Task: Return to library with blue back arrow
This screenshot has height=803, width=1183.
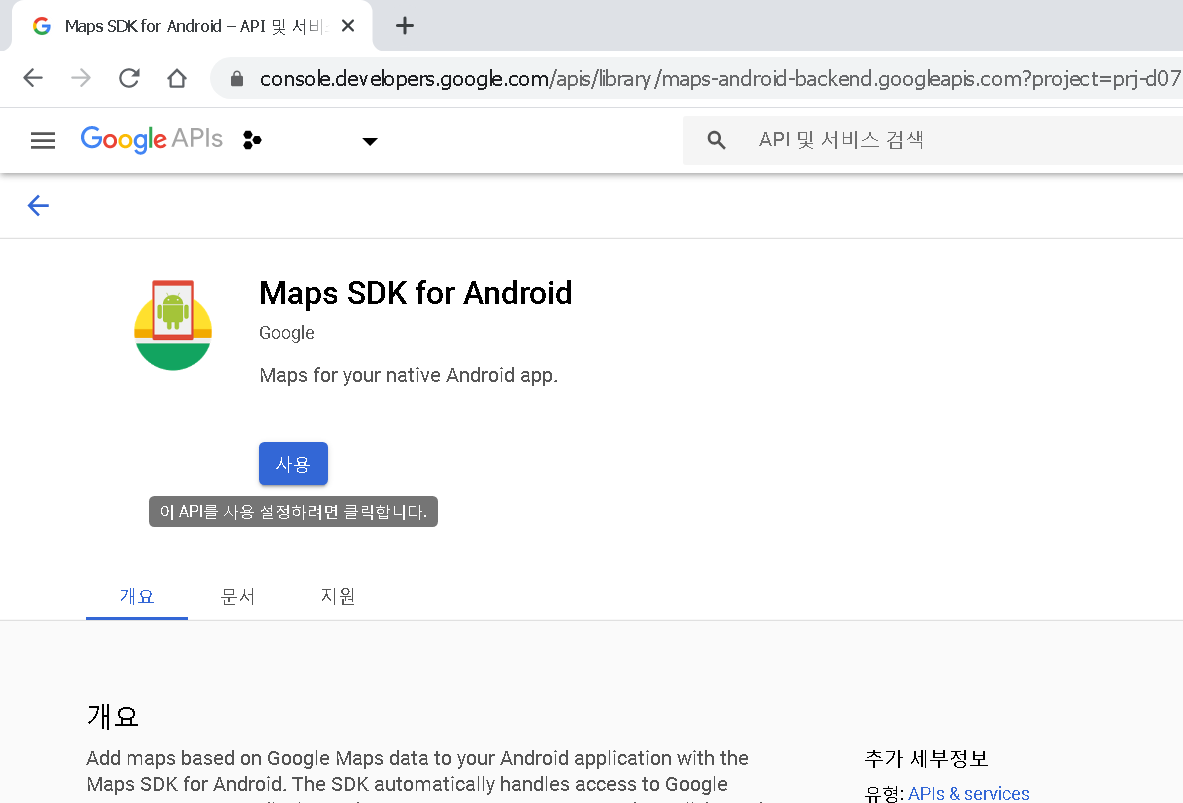Action: (x=38, y=205)
